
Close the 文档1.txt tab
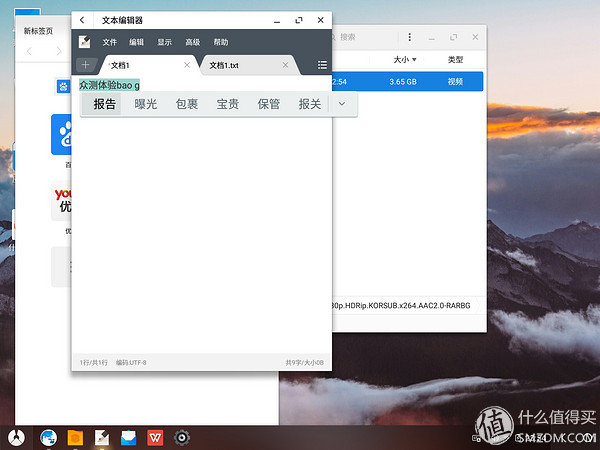coord(285,65)
